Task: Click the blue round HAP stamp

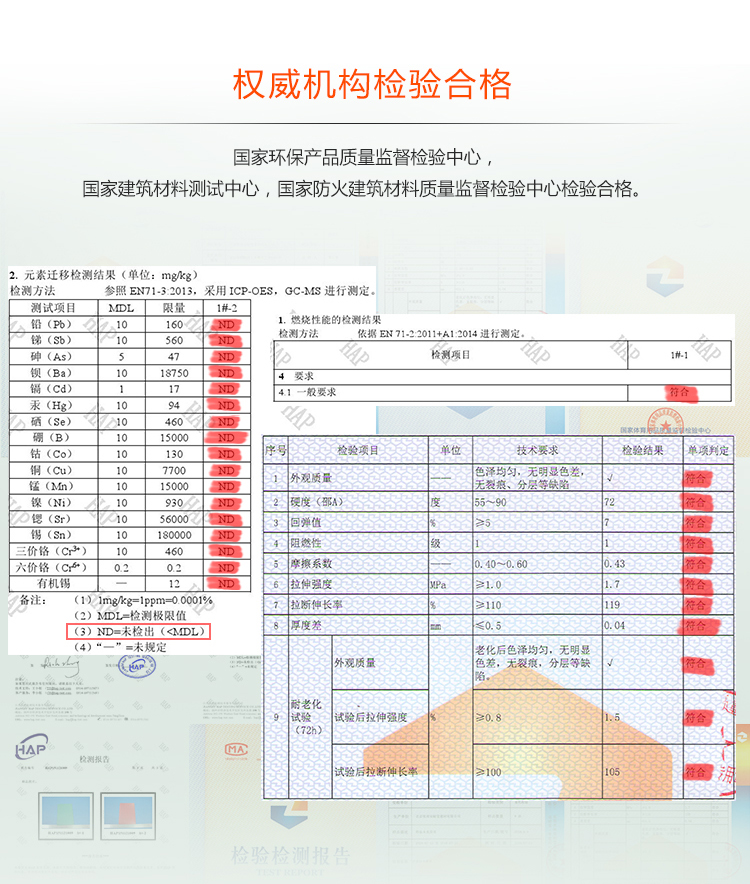Action: 136,667
